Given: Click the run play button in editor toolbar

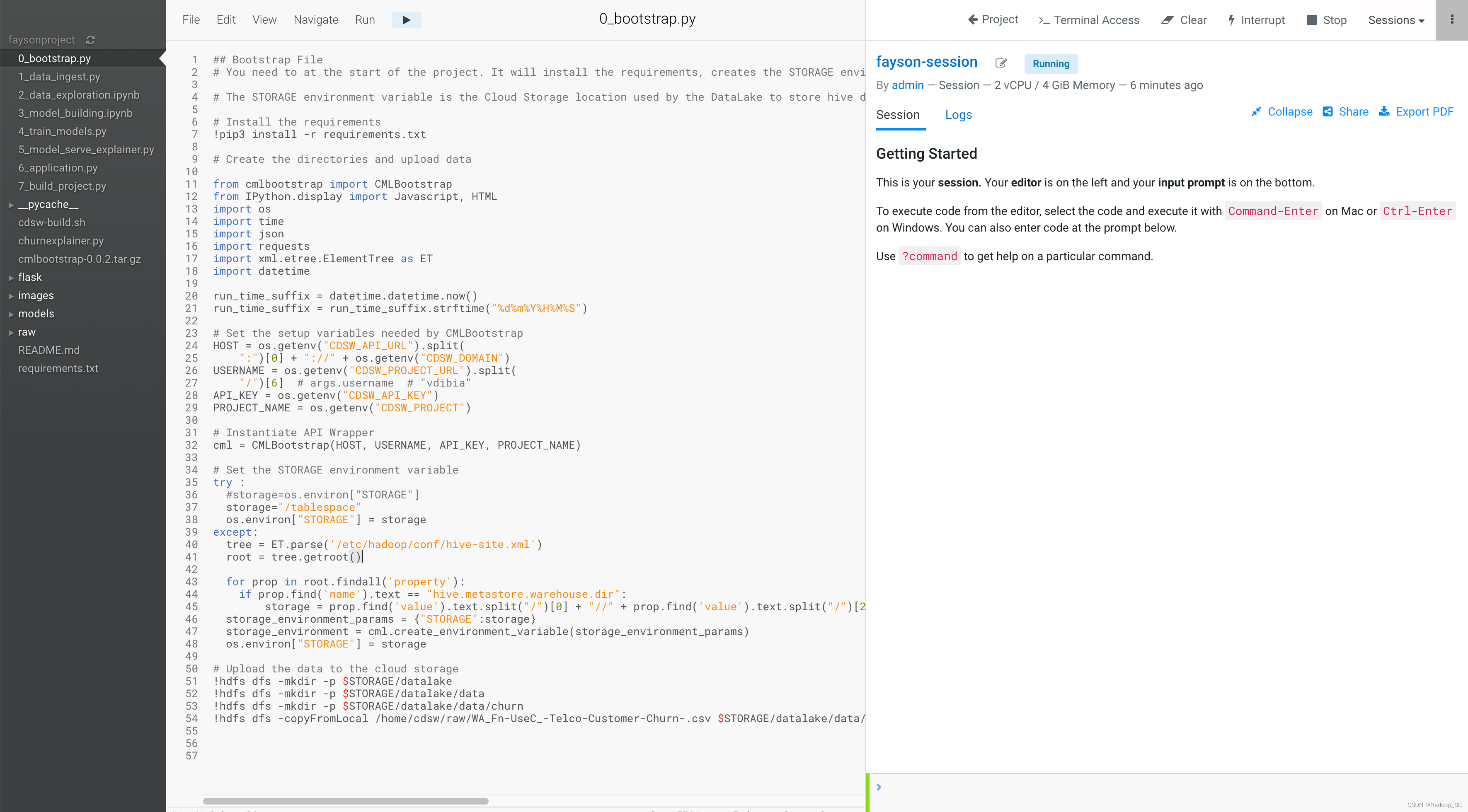Looking at the screenshot, I should click(406, 20).
